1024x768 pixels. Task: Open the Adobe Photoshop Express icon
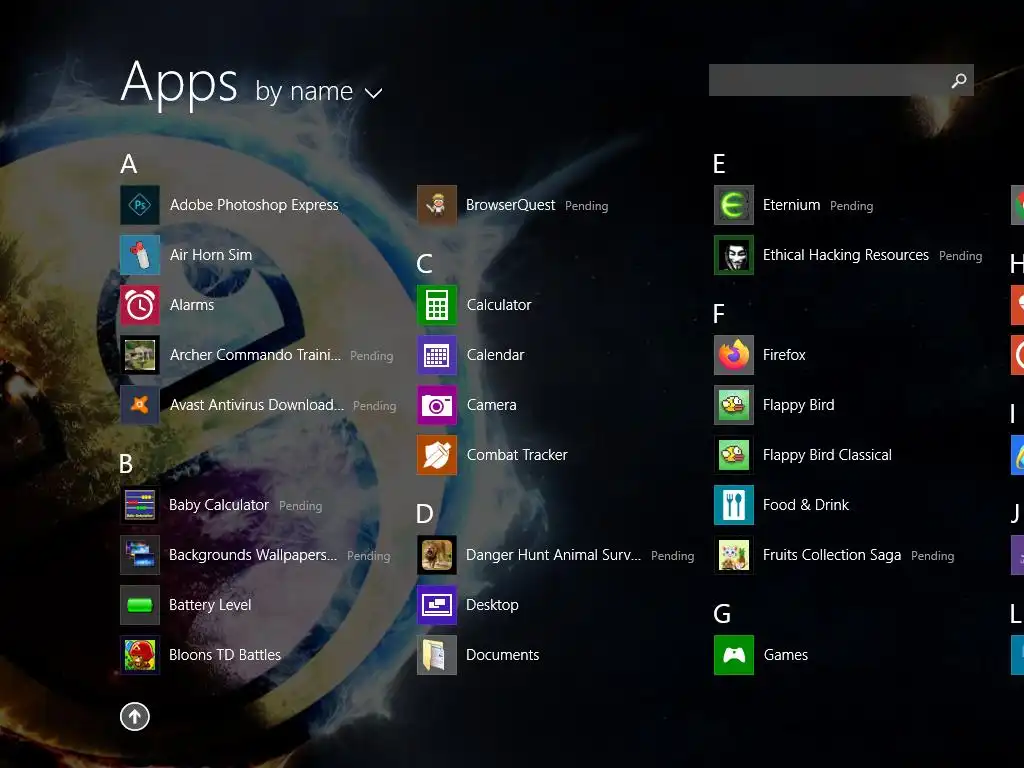(140, 205)
